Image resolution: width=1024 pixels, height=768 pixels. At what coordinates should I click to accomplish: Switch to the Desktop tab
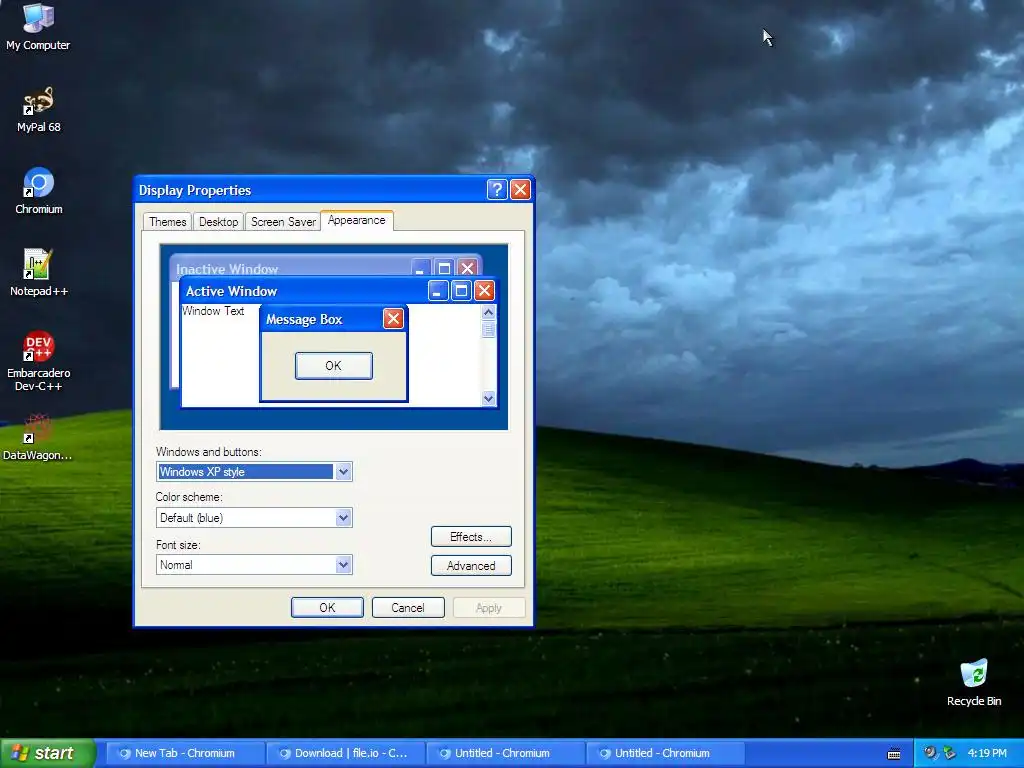click(x=218, y=222)
